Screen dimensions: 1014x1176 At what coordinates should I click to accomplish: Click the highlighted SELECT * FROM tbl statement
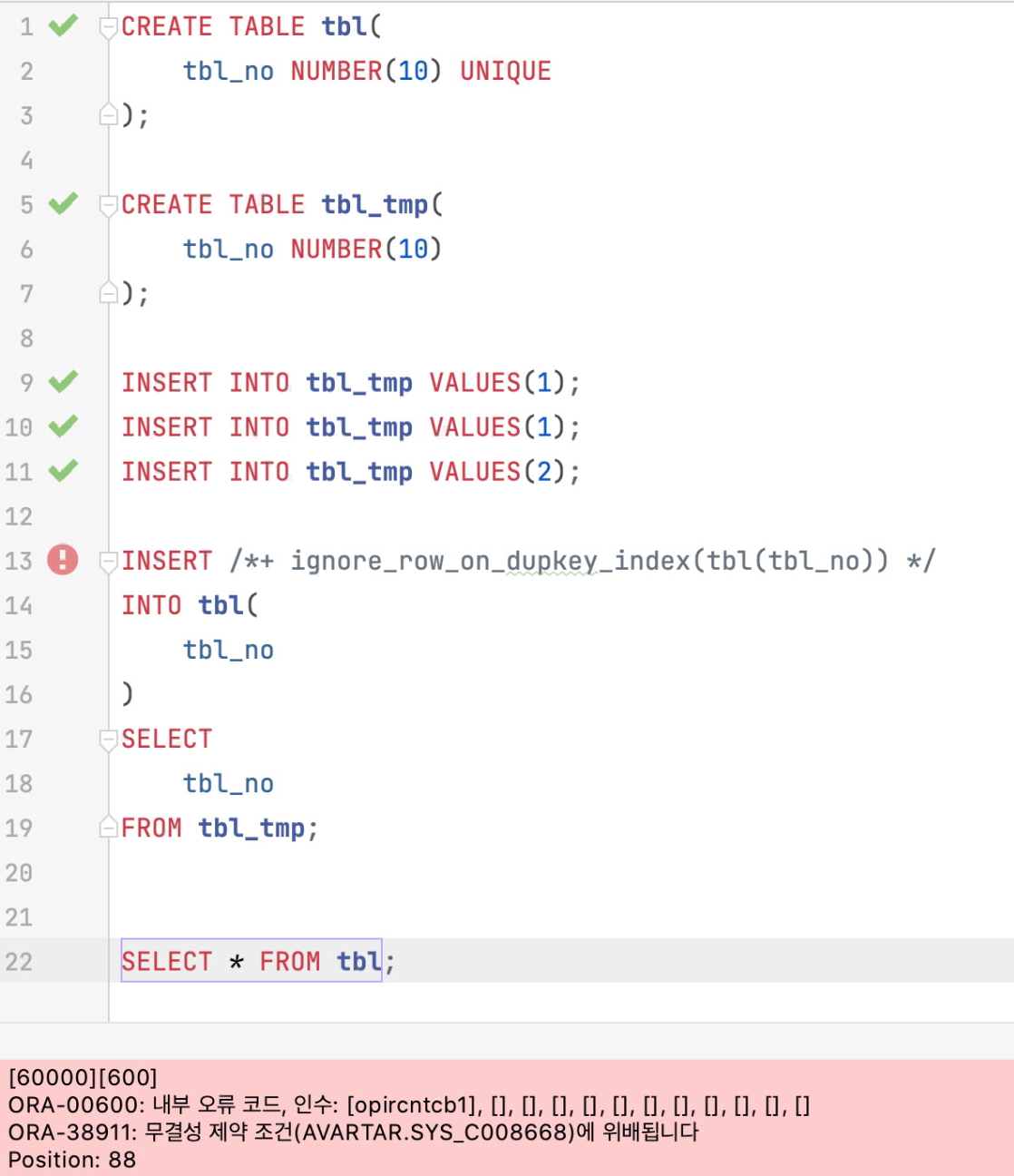click(251, 961)
